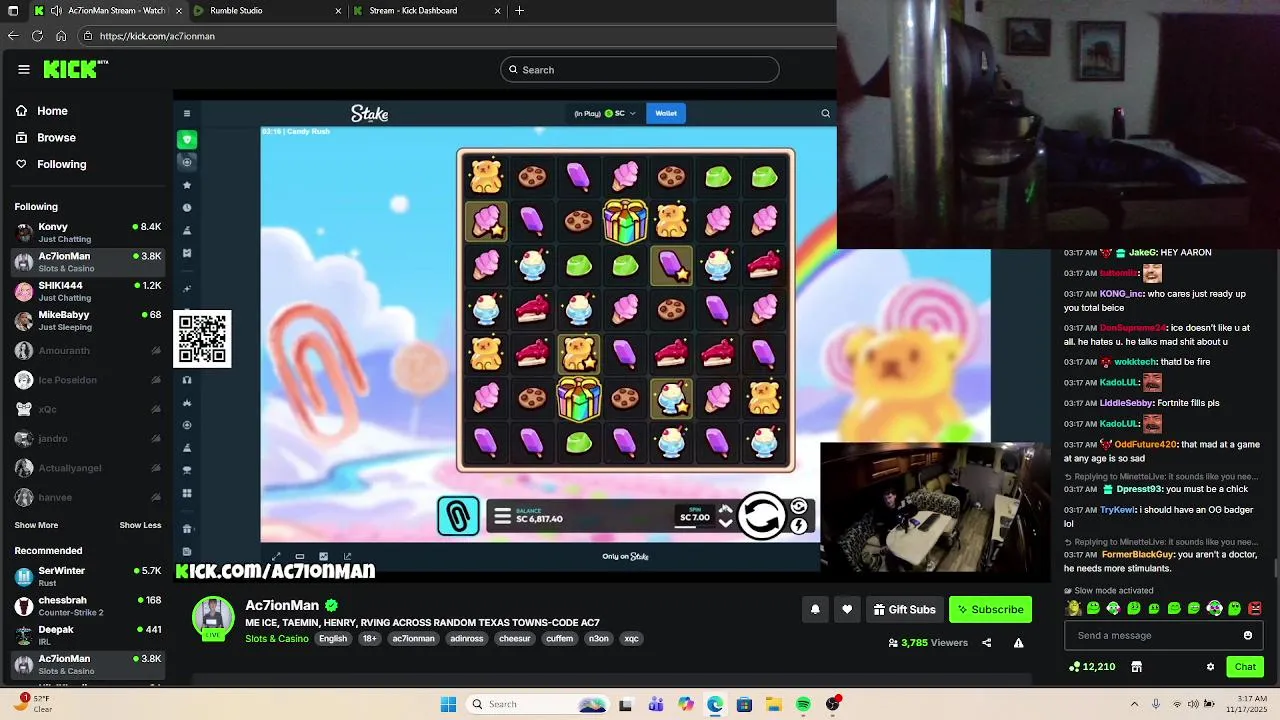The width and height of the screenshot is (1280, 720).
Task: Open Following in Kick sidebar
Action: (61, 164)
